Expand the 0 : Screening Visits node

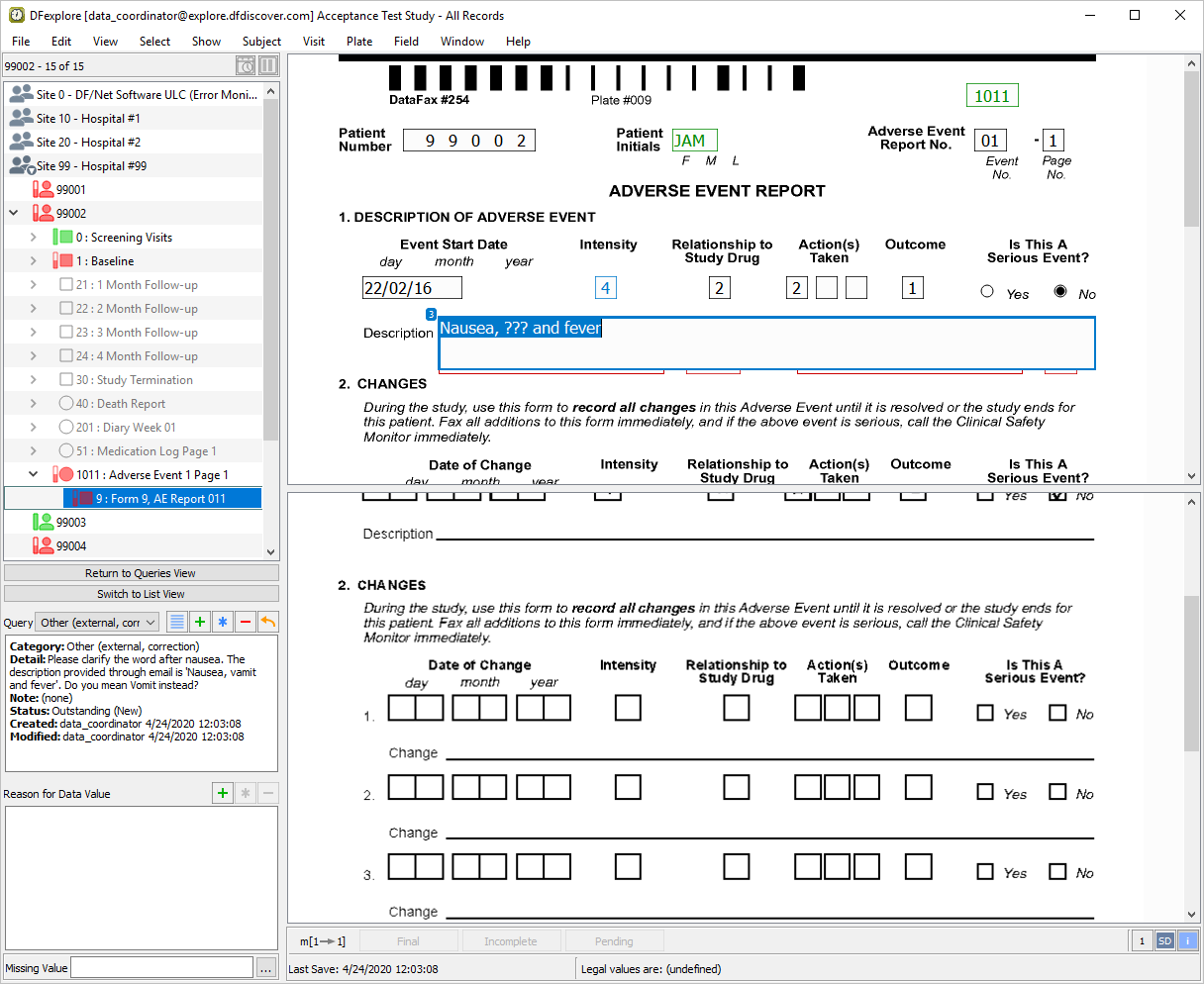[33, 238]
